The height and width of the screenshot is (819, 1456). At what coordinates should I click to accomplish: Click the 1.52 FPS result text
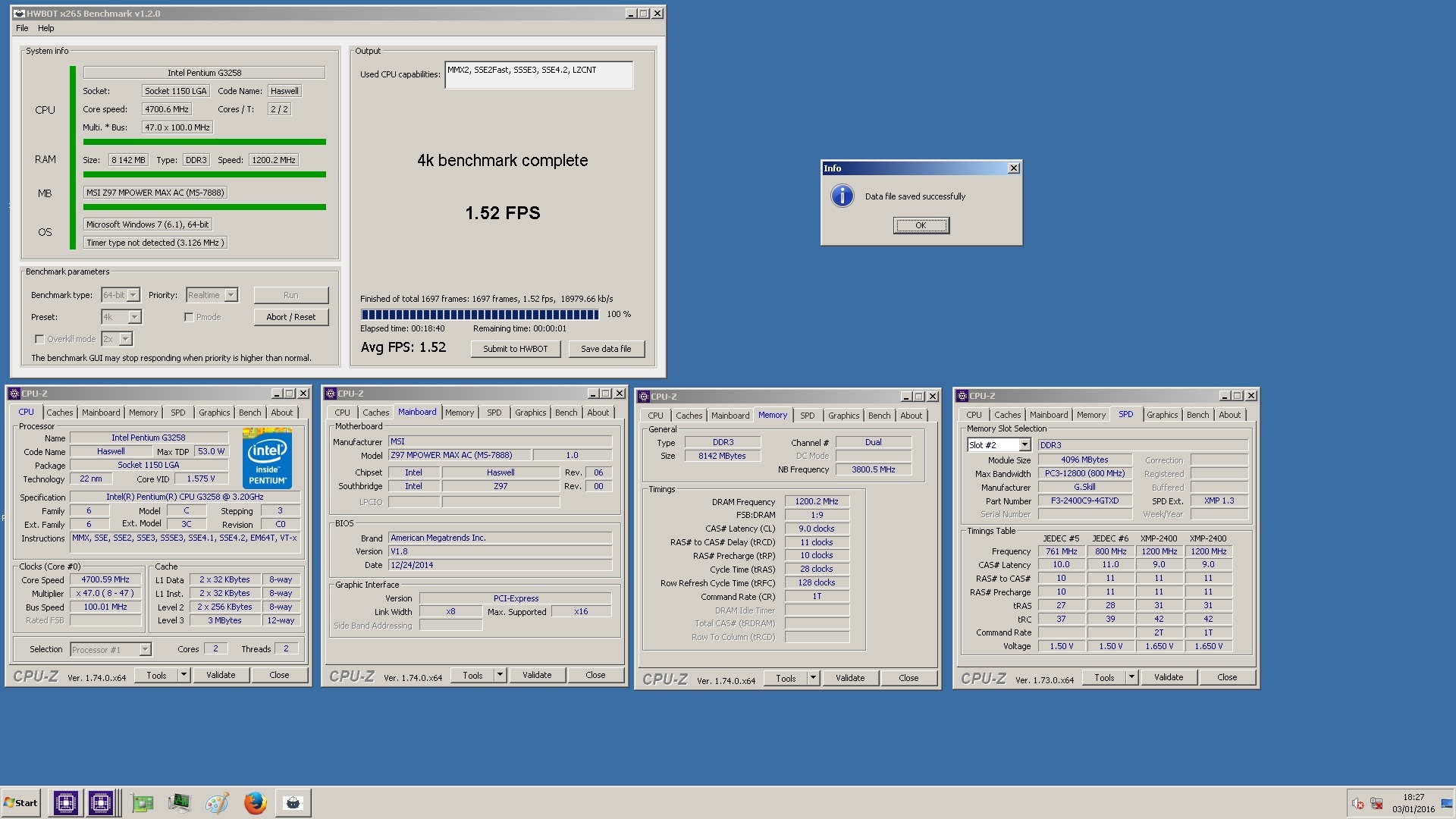pyautogui.click(x=503, y=213)
